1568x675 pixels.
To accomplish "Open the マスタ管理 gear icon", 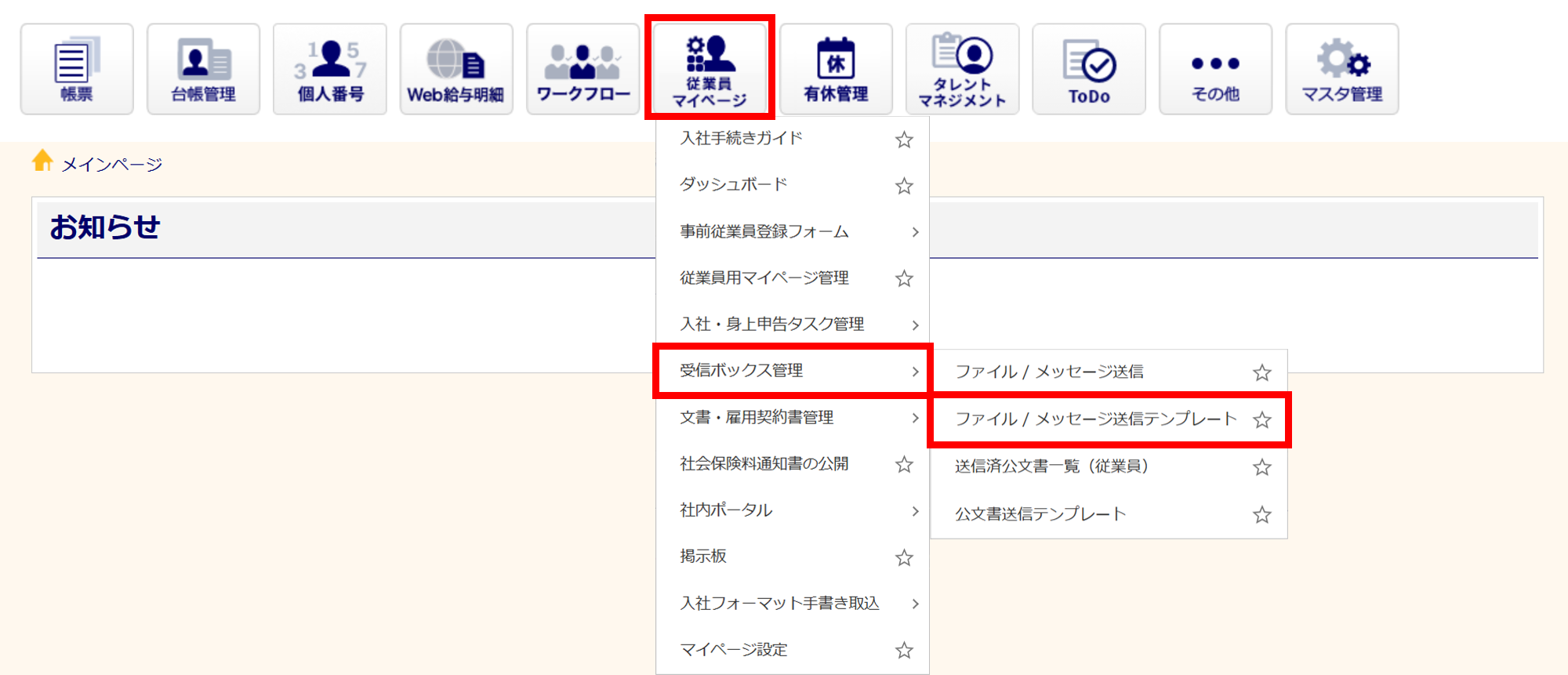I will (x=1341, y=69).
